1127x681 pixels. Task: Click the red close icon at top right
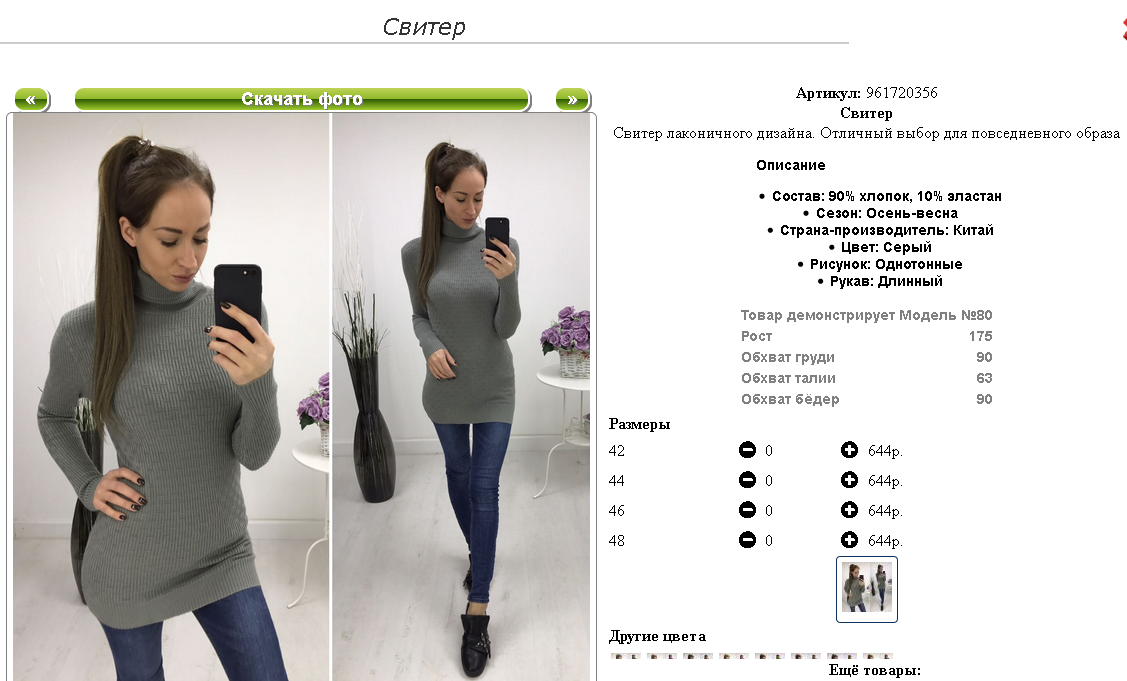(1123, 29)
